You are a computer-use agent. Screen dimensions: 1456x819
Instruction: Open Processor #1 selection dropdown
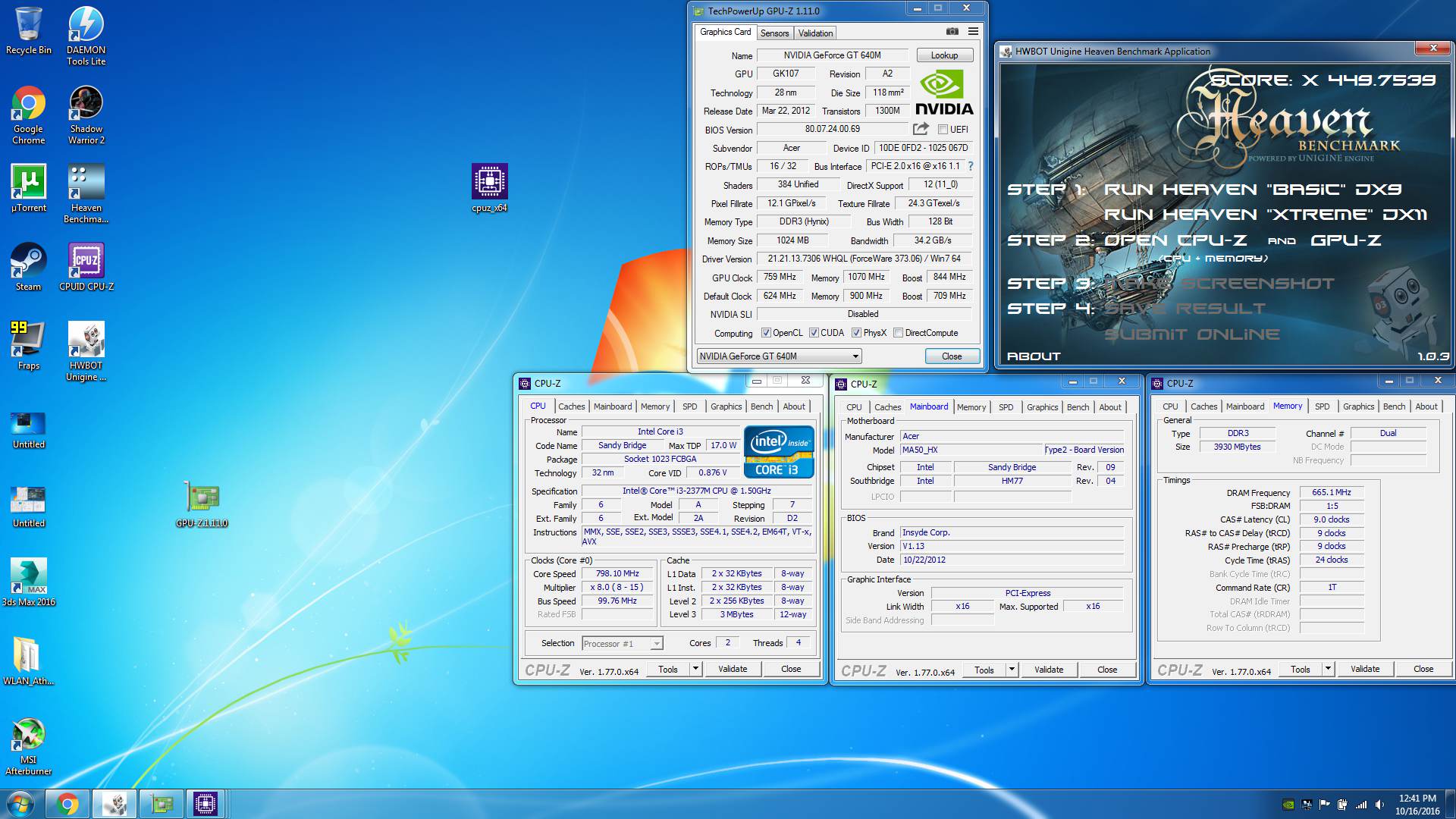tap(622, 644)
